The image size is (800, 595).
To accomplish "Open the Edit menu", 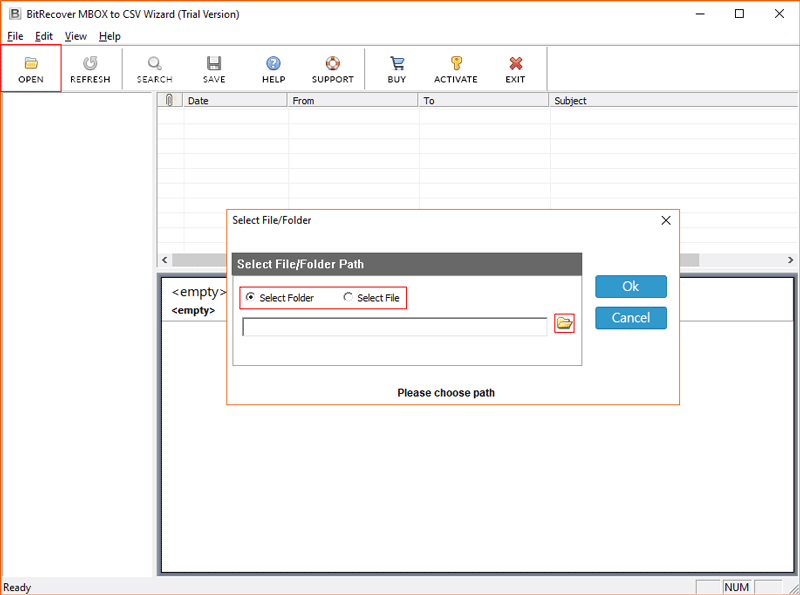I will 44,36.
